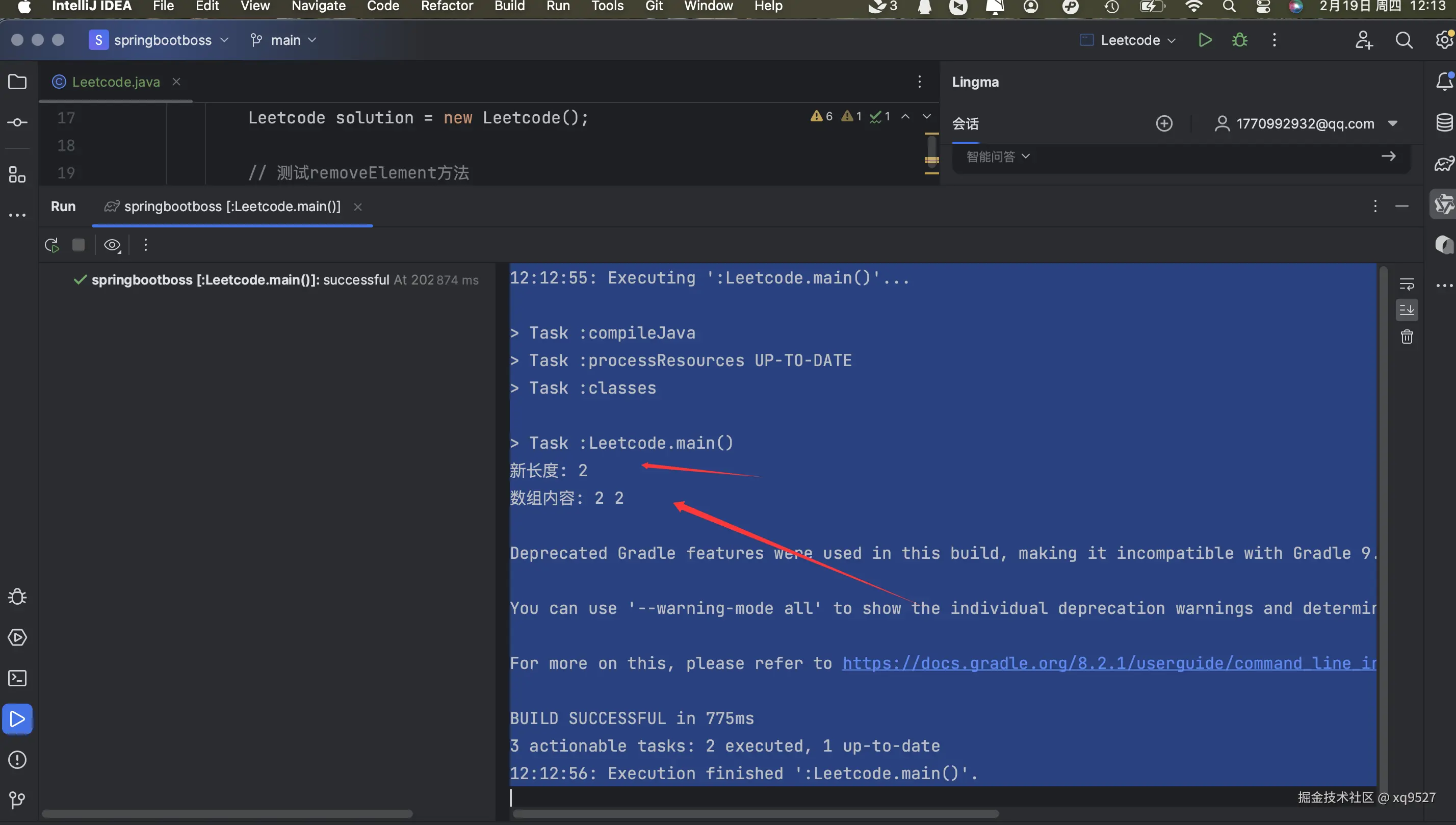Run Leetcode with the green play icon
The width and height of the screenshot is (1456, 825).
pos(1205,40)
